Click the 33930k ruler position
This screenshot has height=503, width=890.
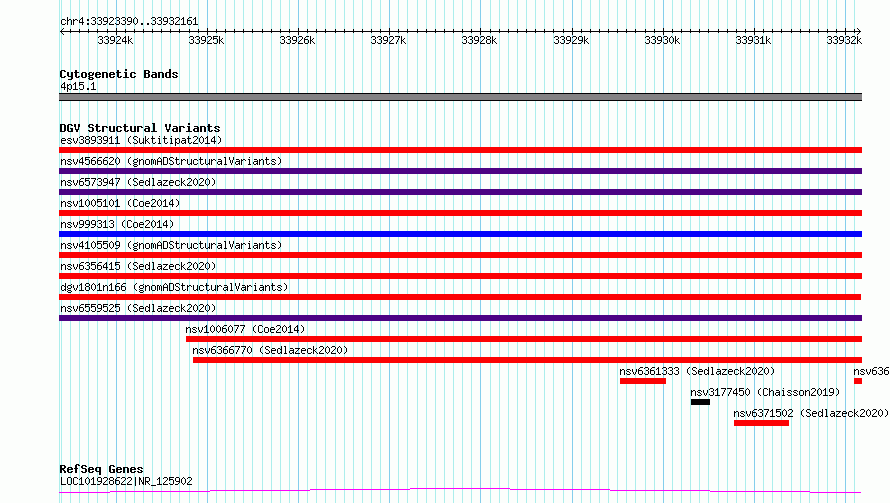coord(662,40)
